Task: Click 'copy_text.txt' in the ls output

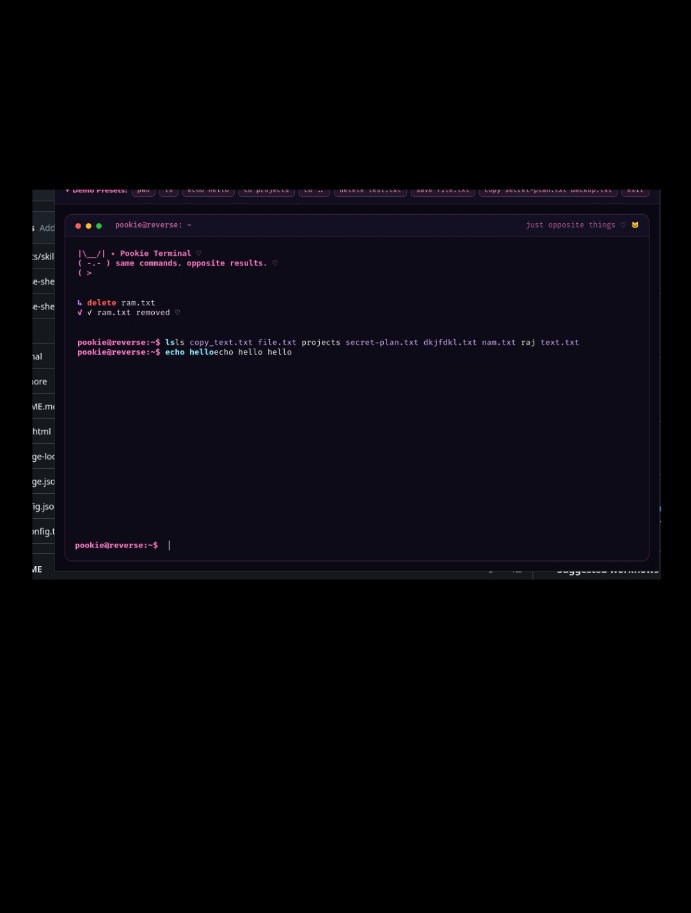Action: 221,342
